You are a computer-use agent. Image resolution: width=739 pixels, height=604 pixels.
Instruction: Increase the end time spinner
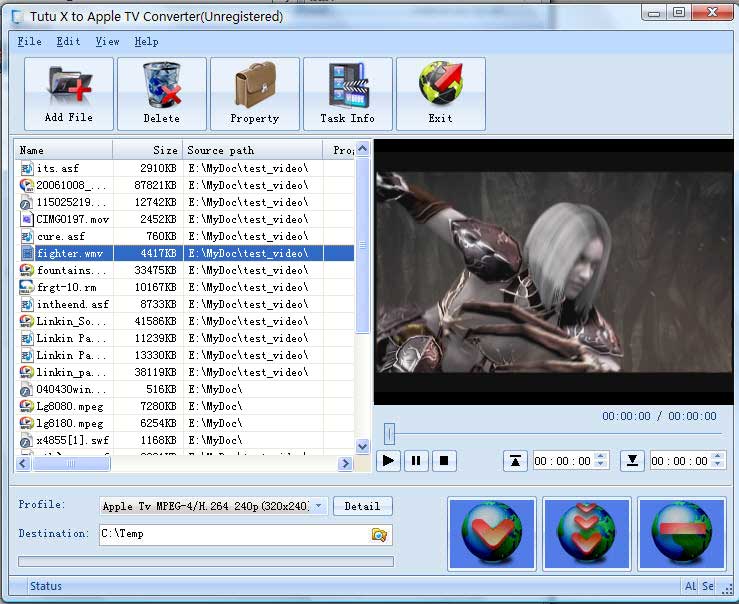point(717,456)
